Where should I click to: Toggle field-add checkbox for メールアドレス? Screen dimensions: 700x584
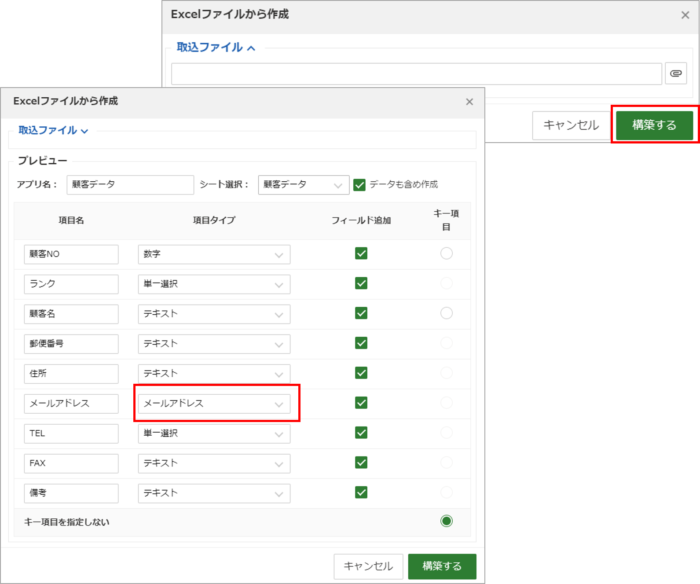pyautogui.click(x=361, y=403)
